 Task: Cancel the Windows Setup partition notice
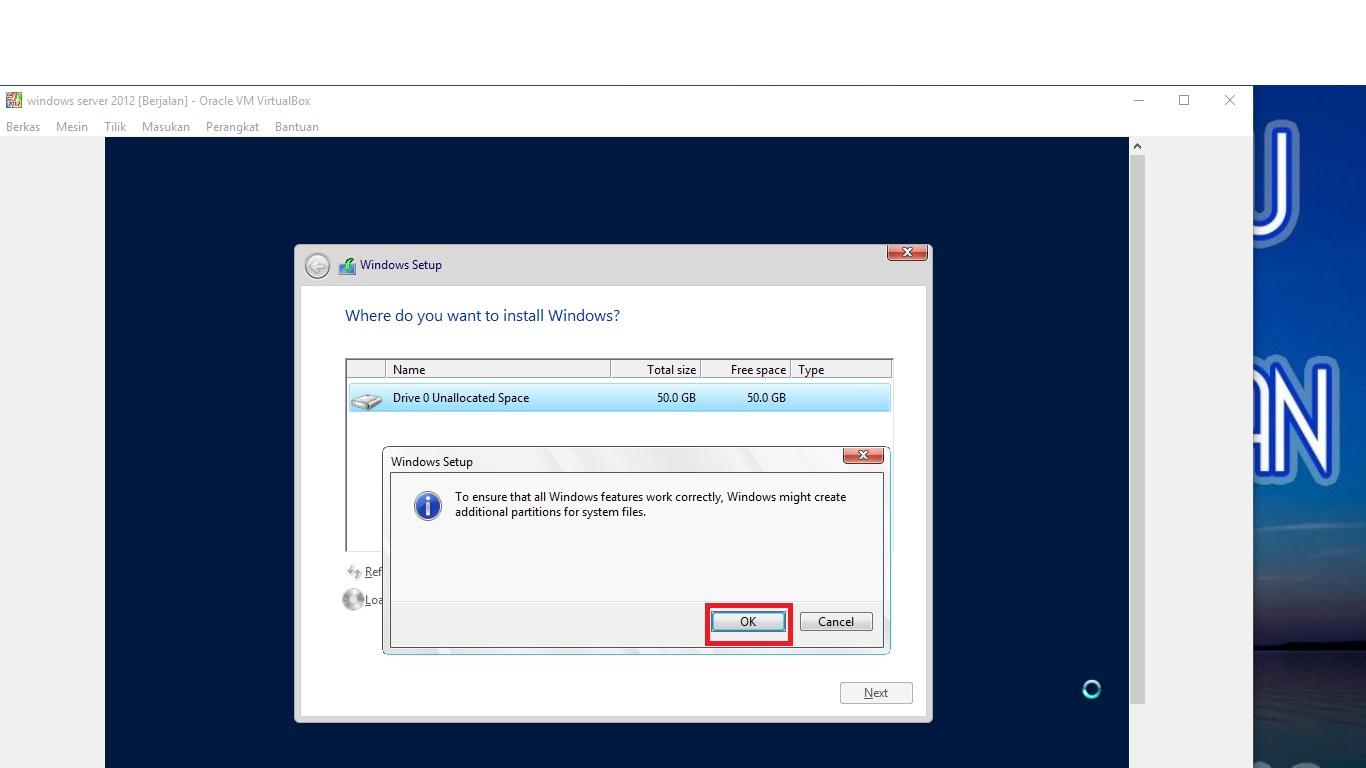click(836, 622)
